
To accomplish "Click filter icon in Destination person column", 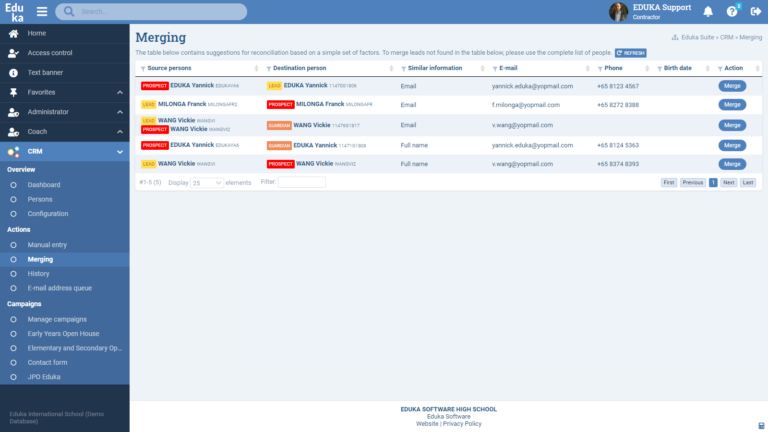I will click(x=268, y=69).
